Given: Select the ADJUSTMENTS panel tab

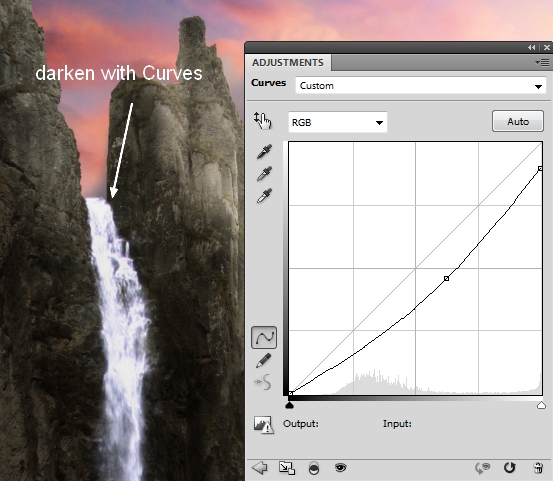Looking at the screenshot, I should tap(288, 63).
